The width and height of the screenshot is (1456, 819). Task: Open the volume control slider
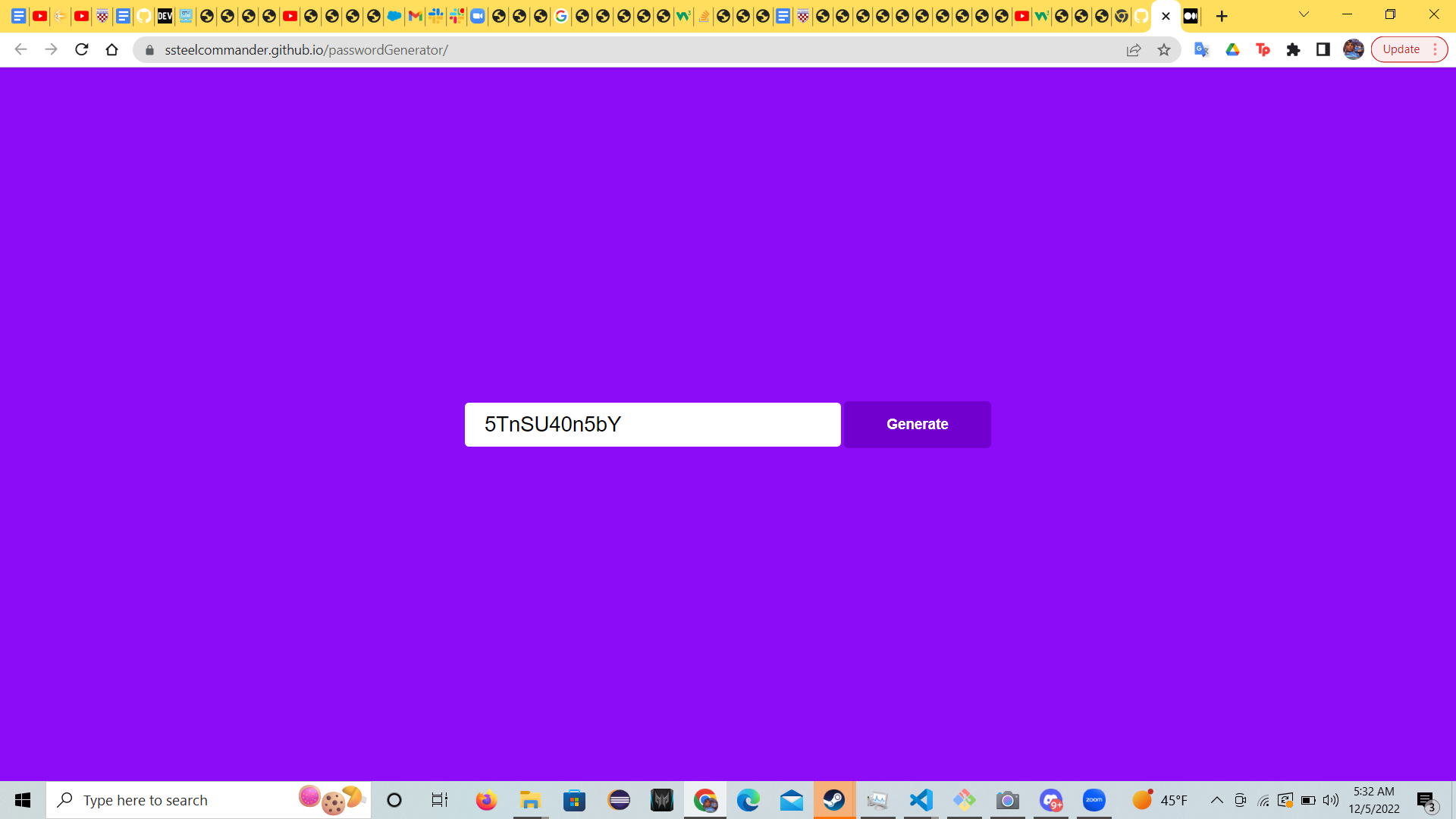point(1331,800)
